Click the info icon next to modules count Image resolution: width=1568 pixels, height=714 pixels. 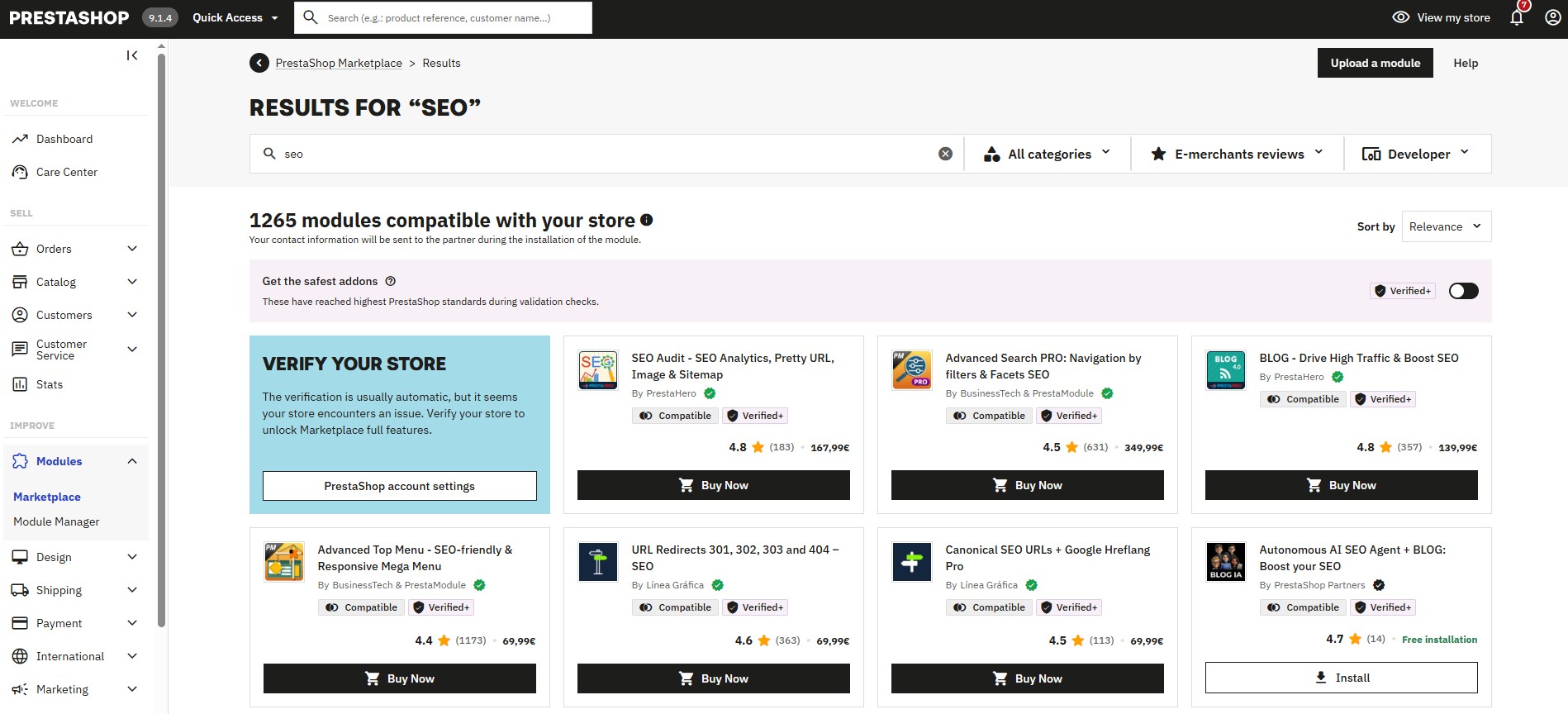pos(647,220)
